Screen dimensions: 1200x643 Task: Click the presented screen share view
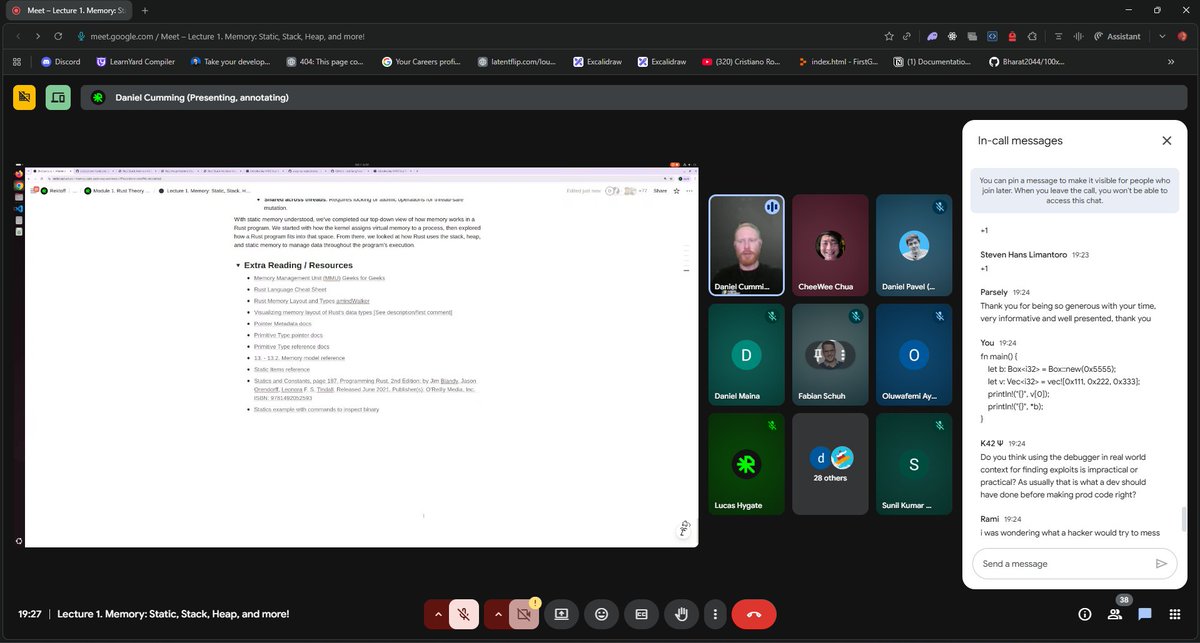pyautogui.click(x=361, y=356)
